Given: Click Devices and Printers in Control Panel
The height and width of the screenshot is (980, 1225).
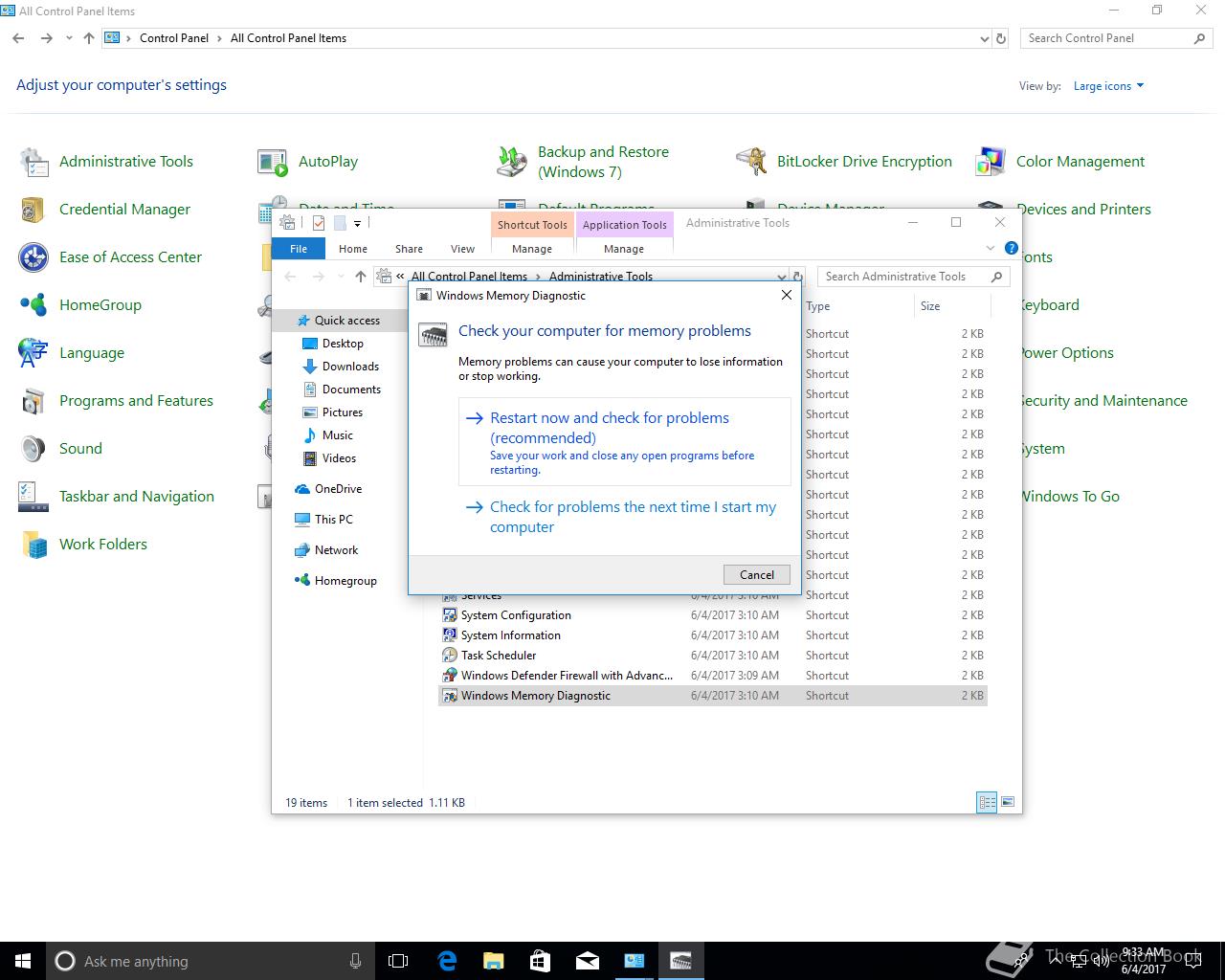Looking at the screenshot, I should pyautogui.click(x=1083, y=210).
